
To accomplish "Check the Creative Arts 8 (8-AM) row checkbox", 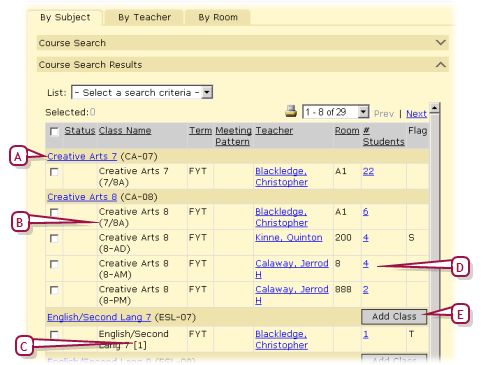I will click(x=54, y=265).
